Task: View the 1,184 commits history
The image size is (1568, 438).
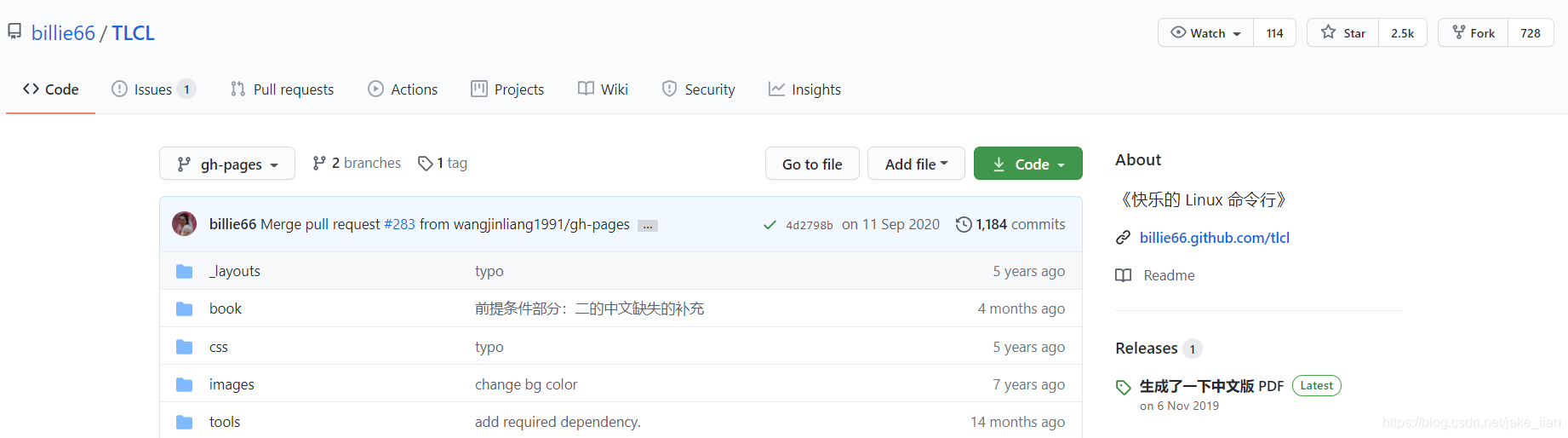Action: click(1010, 224)
